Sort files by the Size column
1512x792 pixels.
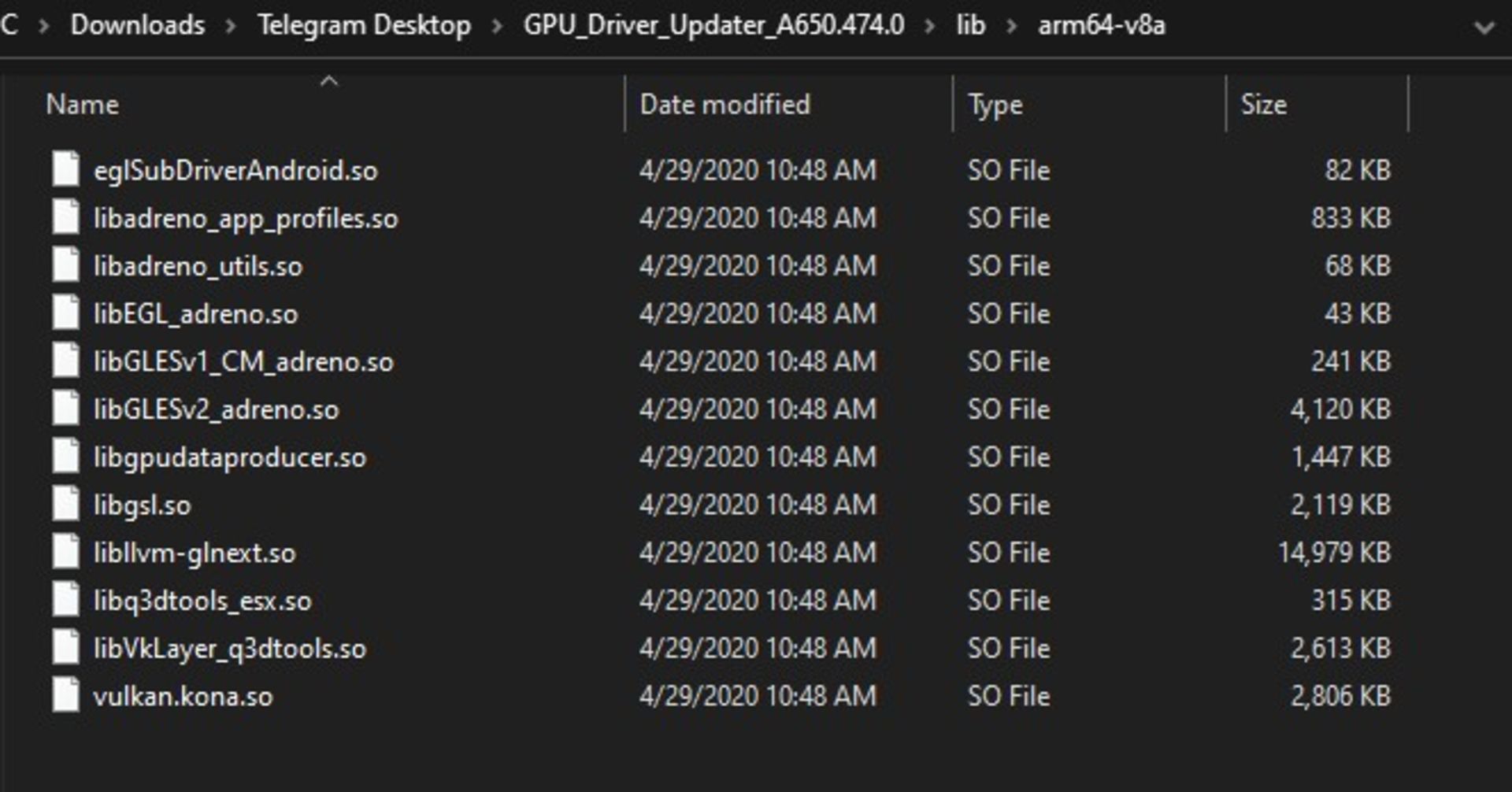[x=1264, y=103]
